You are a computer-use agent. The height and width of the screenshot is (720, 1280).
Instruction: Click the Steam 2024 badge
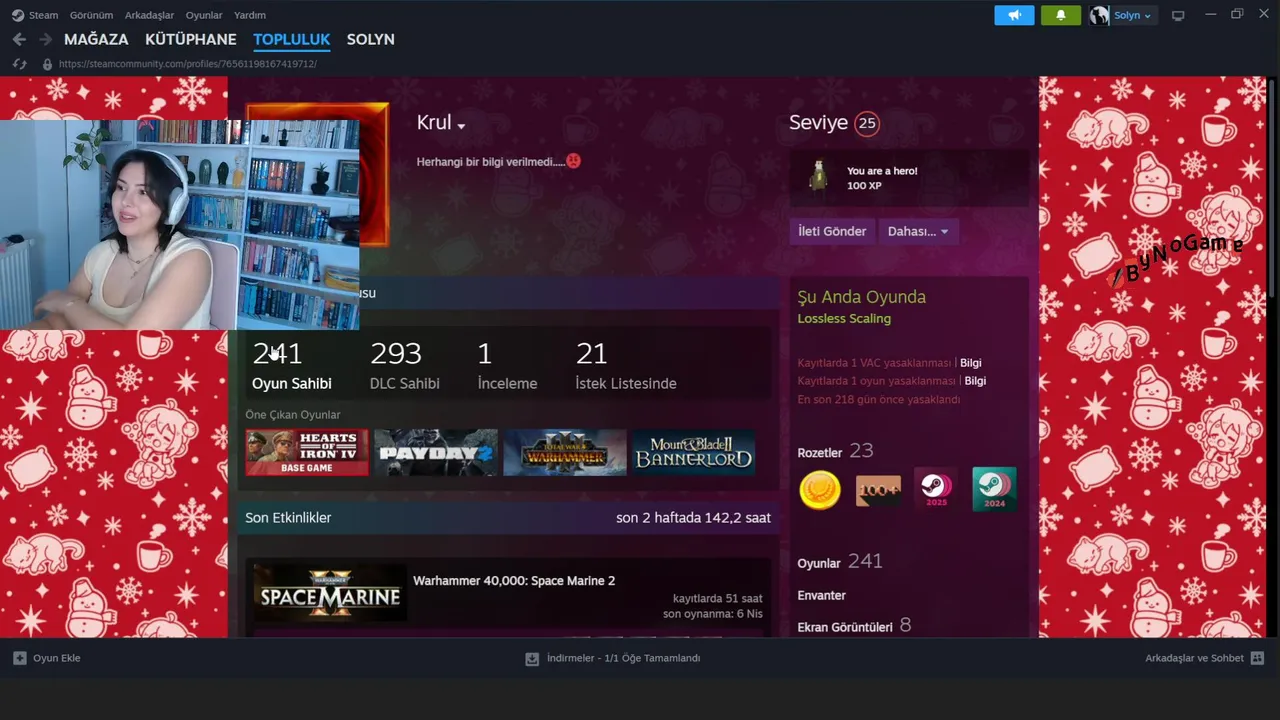point(994,489)
